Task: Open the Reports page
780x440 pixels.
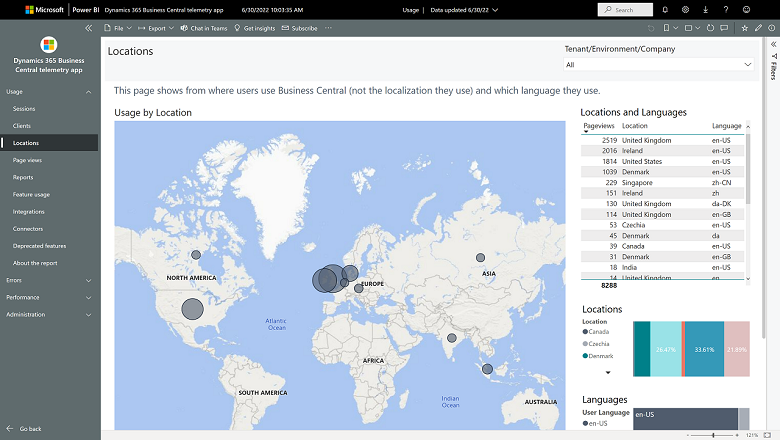Action: 23,177
